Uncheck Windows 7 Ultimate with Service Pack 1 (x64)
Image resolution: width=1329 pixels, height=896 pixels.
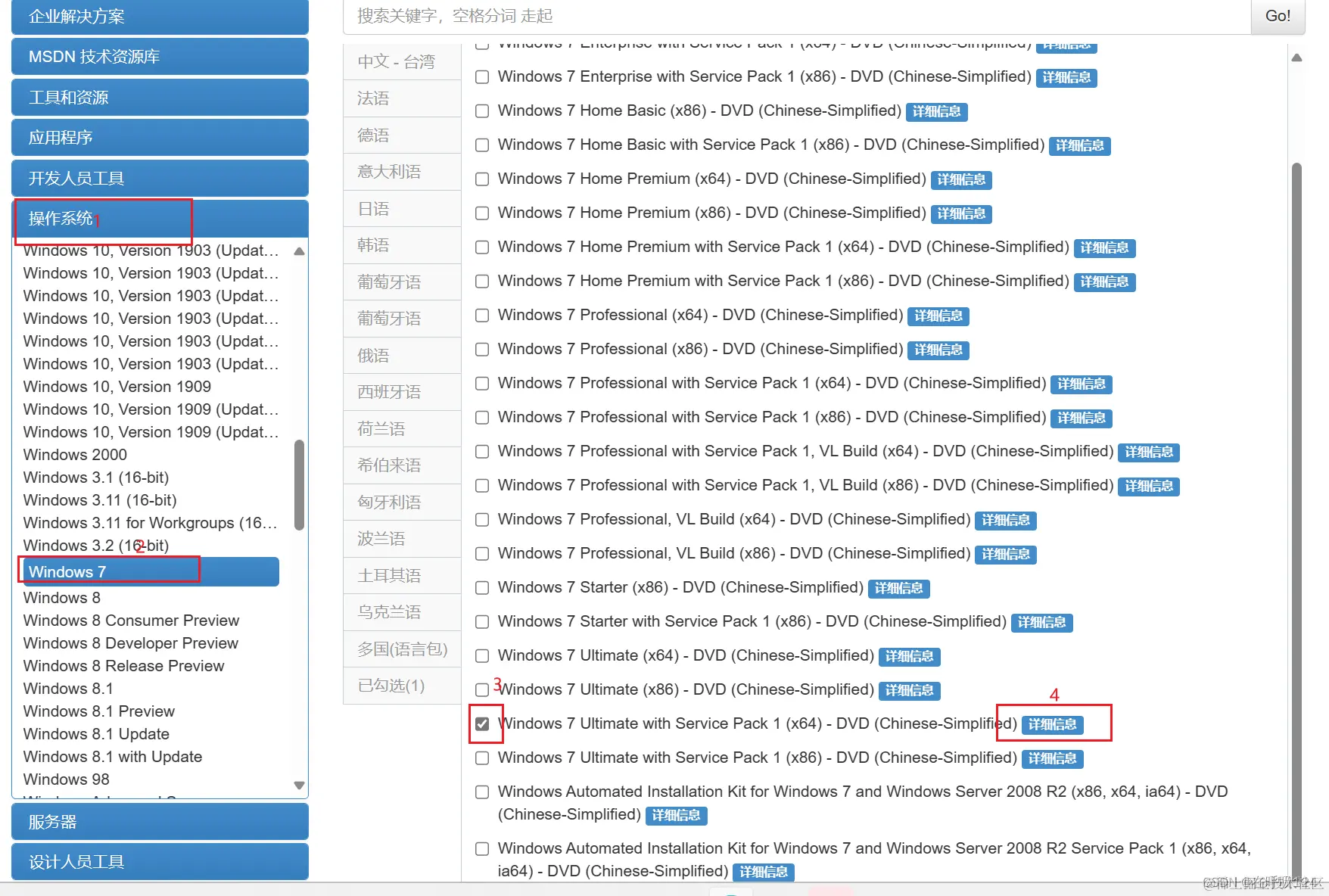pyautogui.click(x=482, y=724)
